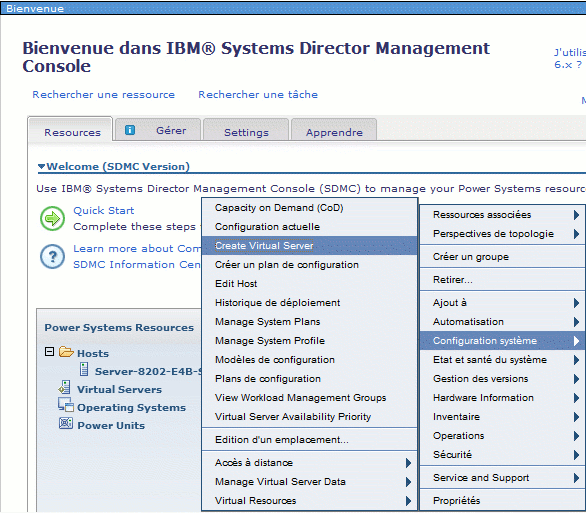Open Learn more about link
The height and width of the screenshot is (513, 586).
tap(137, 248)
